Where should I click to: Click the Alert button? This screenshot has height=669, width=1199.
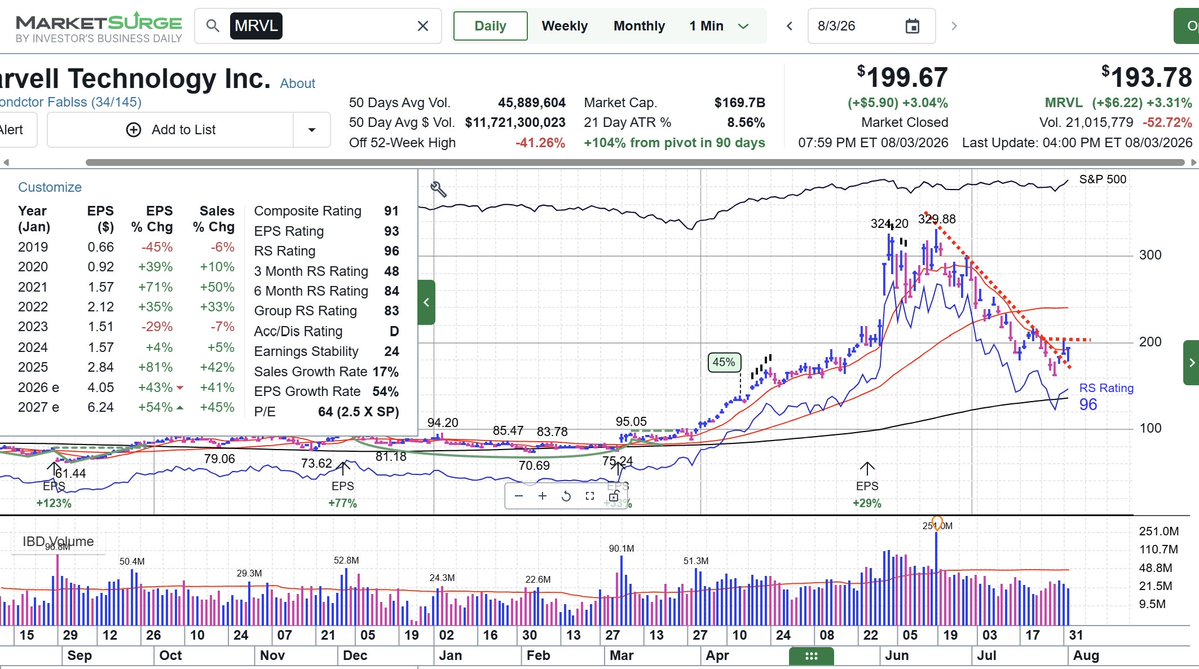[x=11, y=129]
